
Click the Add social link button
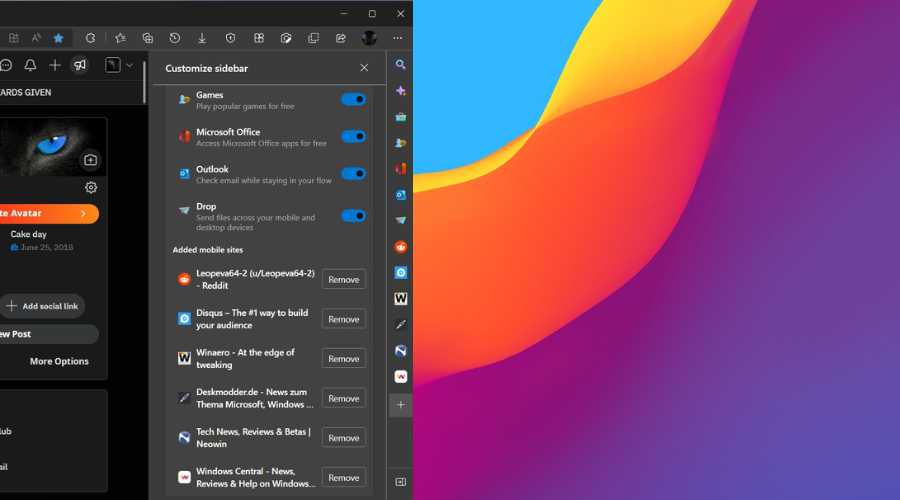(42, 306)
